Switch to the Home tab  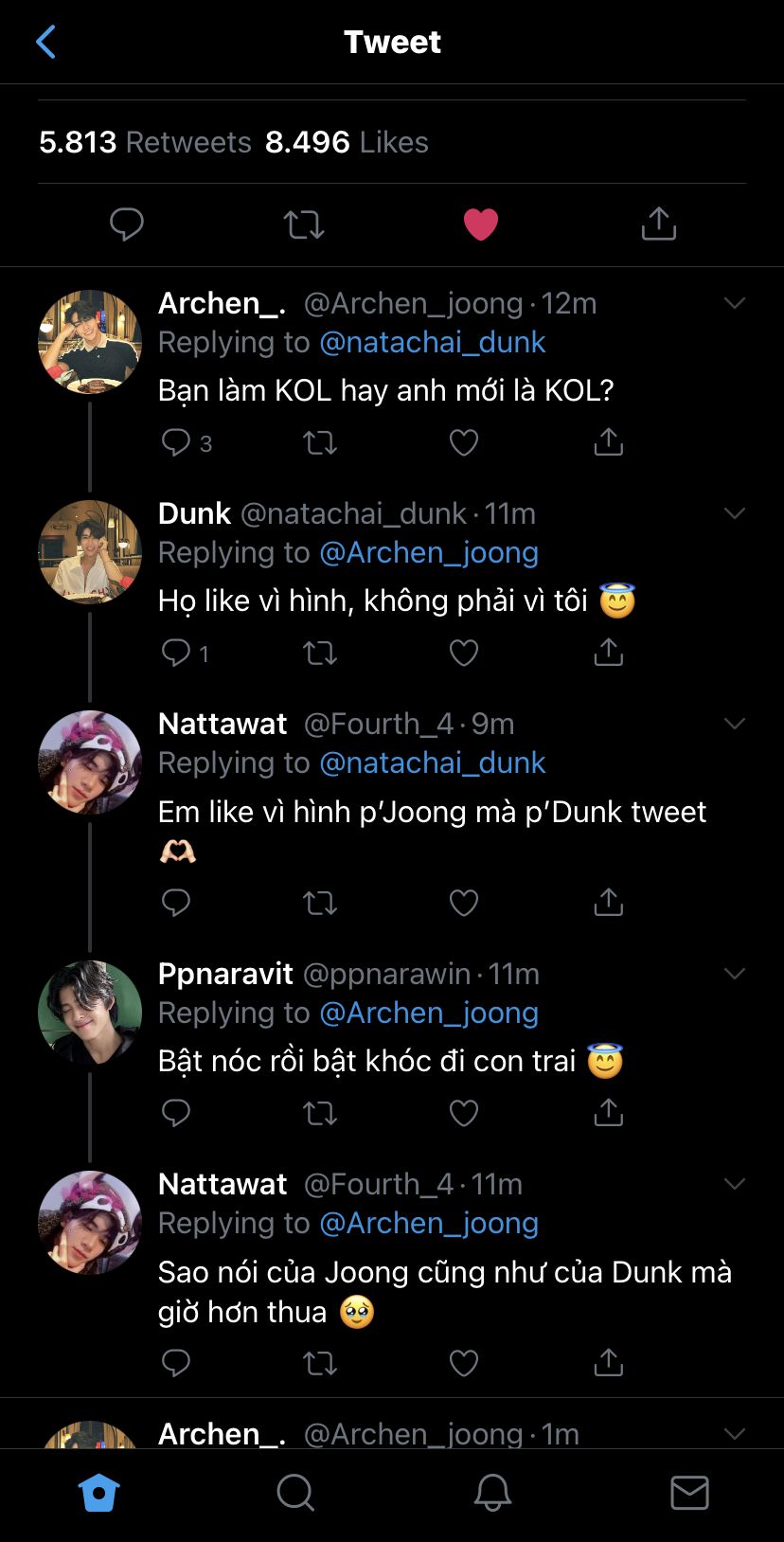[x=99, y=1493]
